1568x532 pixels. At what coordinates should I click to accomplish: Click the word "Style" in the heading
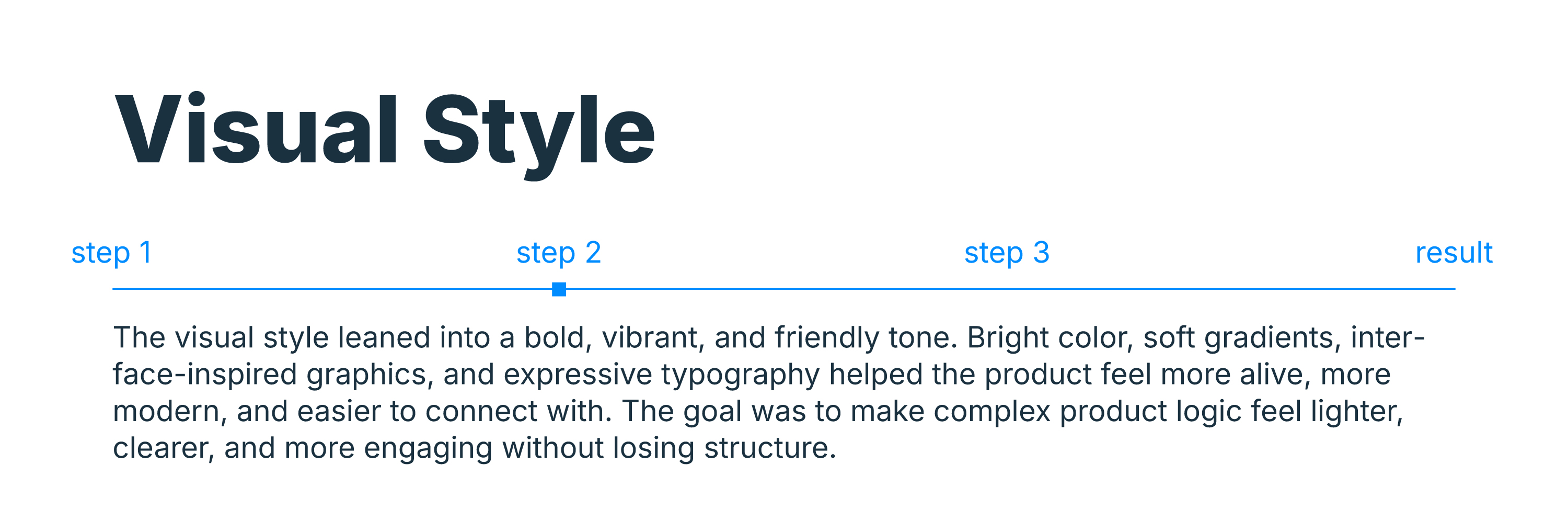pos(538,130)
